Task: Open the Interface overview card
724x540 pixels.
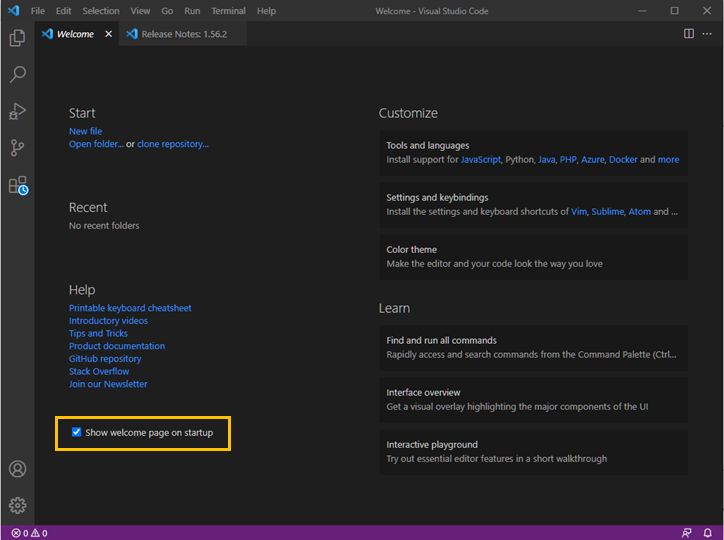Action: (533, 400)
